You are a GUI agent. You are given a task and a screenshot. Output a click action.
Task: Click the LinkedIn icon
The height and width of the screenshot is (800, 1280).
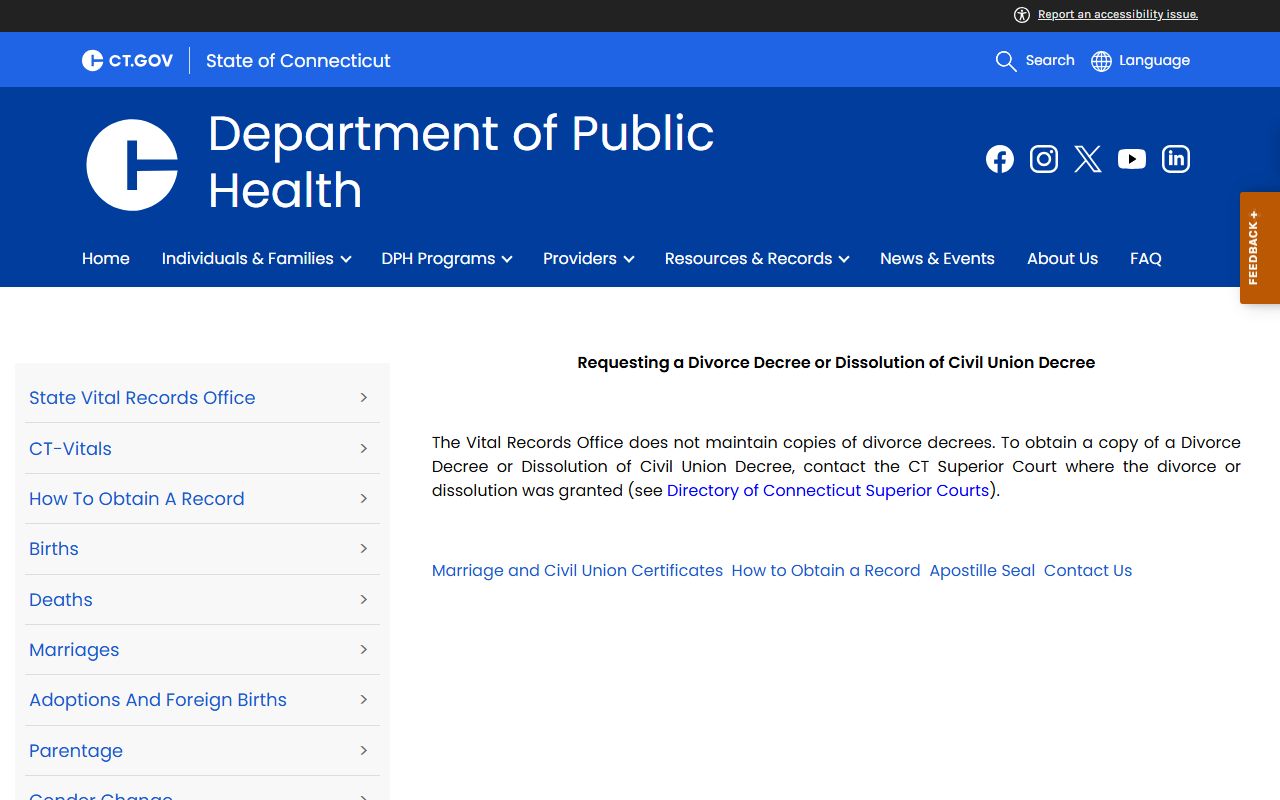(x=1175, y=159)
